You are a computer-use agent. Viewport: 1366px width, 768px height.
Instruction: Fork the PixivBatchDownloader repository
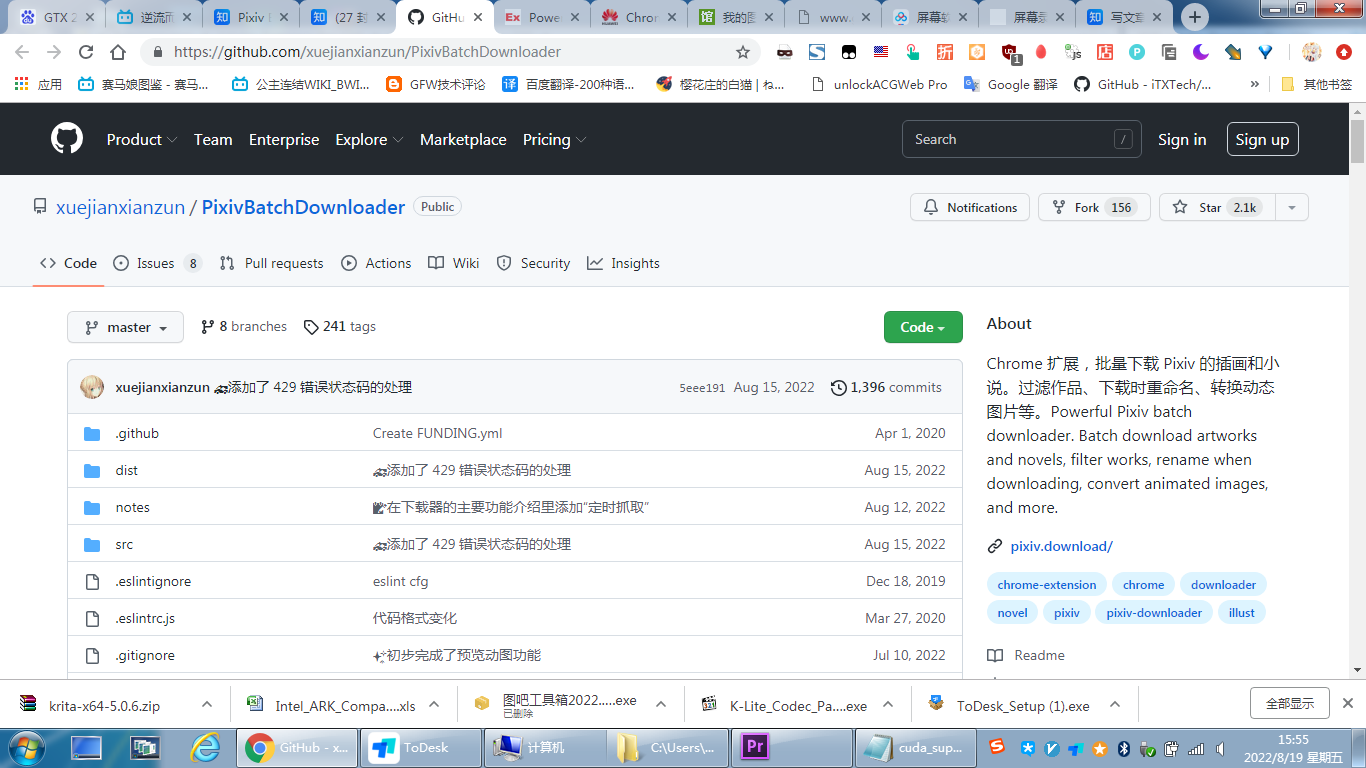[x=1094, y=207]
